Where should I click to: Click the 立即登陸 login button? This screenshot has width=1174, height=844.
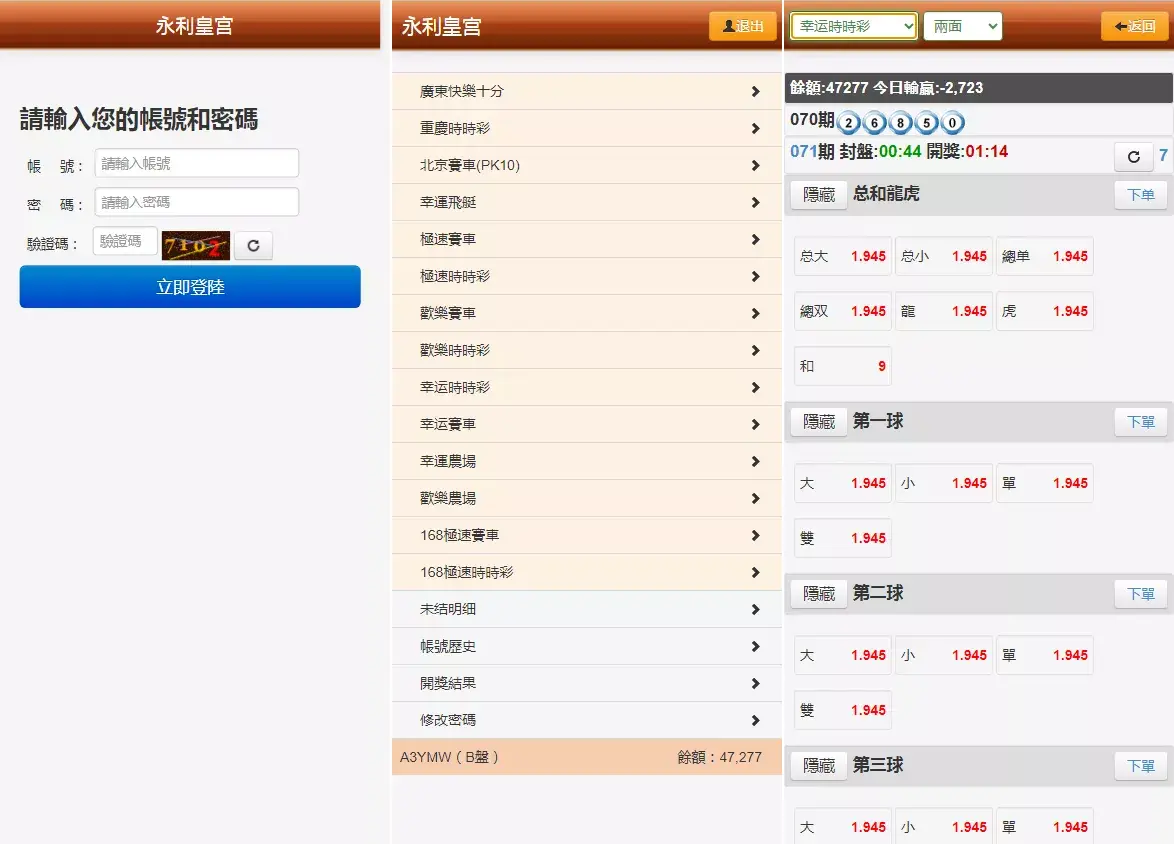pyautogui.click(x=190, y=287)
